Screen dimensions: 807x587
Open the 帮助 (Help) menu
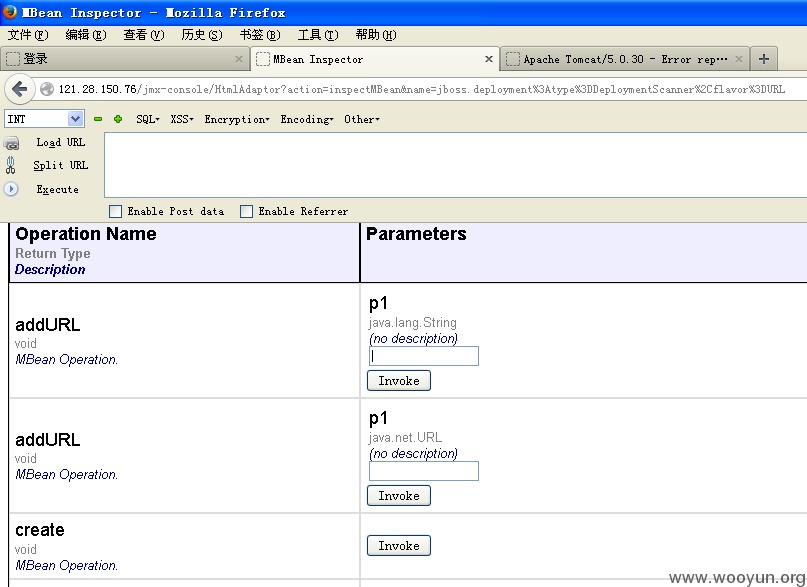376,35
